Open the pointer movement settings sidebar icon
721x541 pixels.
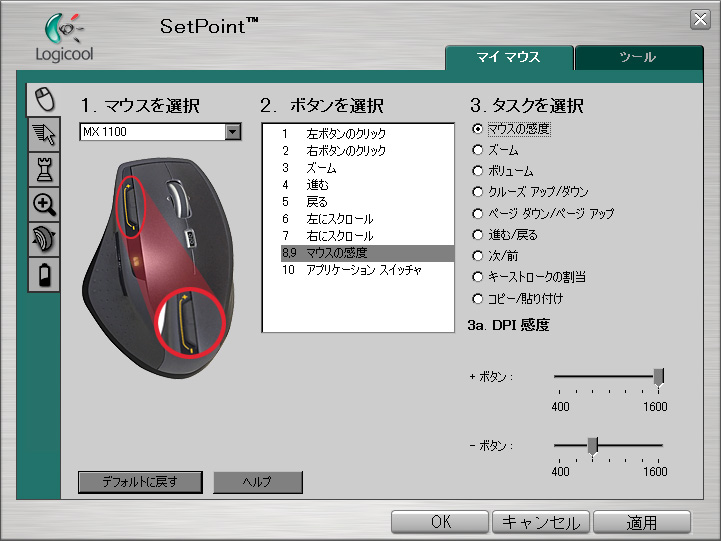(44, 134)
